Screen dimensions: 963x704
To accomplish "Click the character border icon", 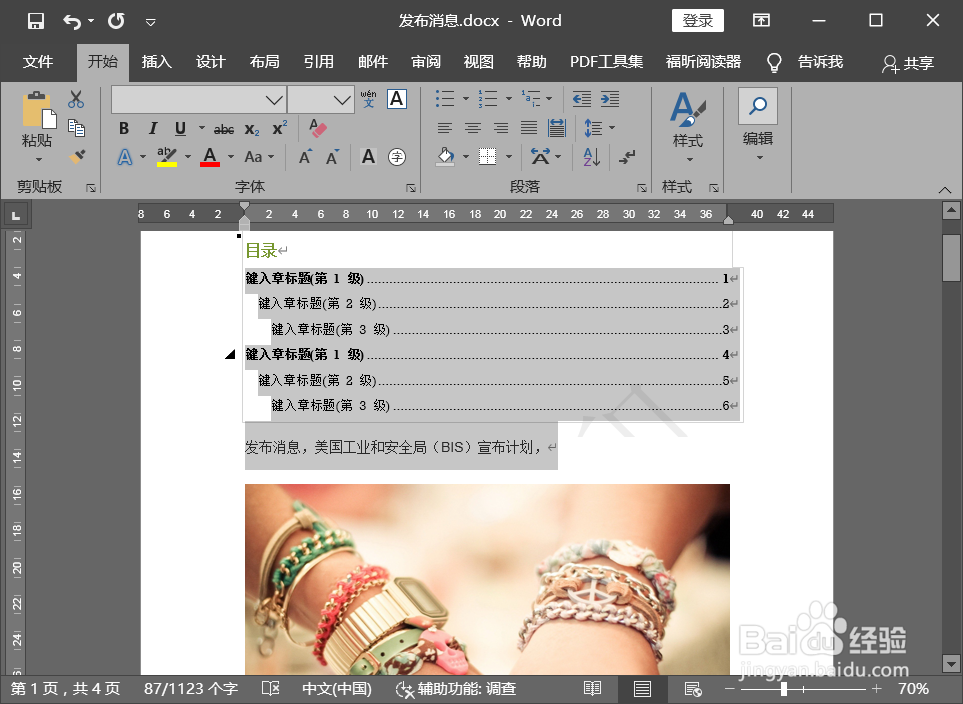I will pyautogui.click(x=397, y=99).
